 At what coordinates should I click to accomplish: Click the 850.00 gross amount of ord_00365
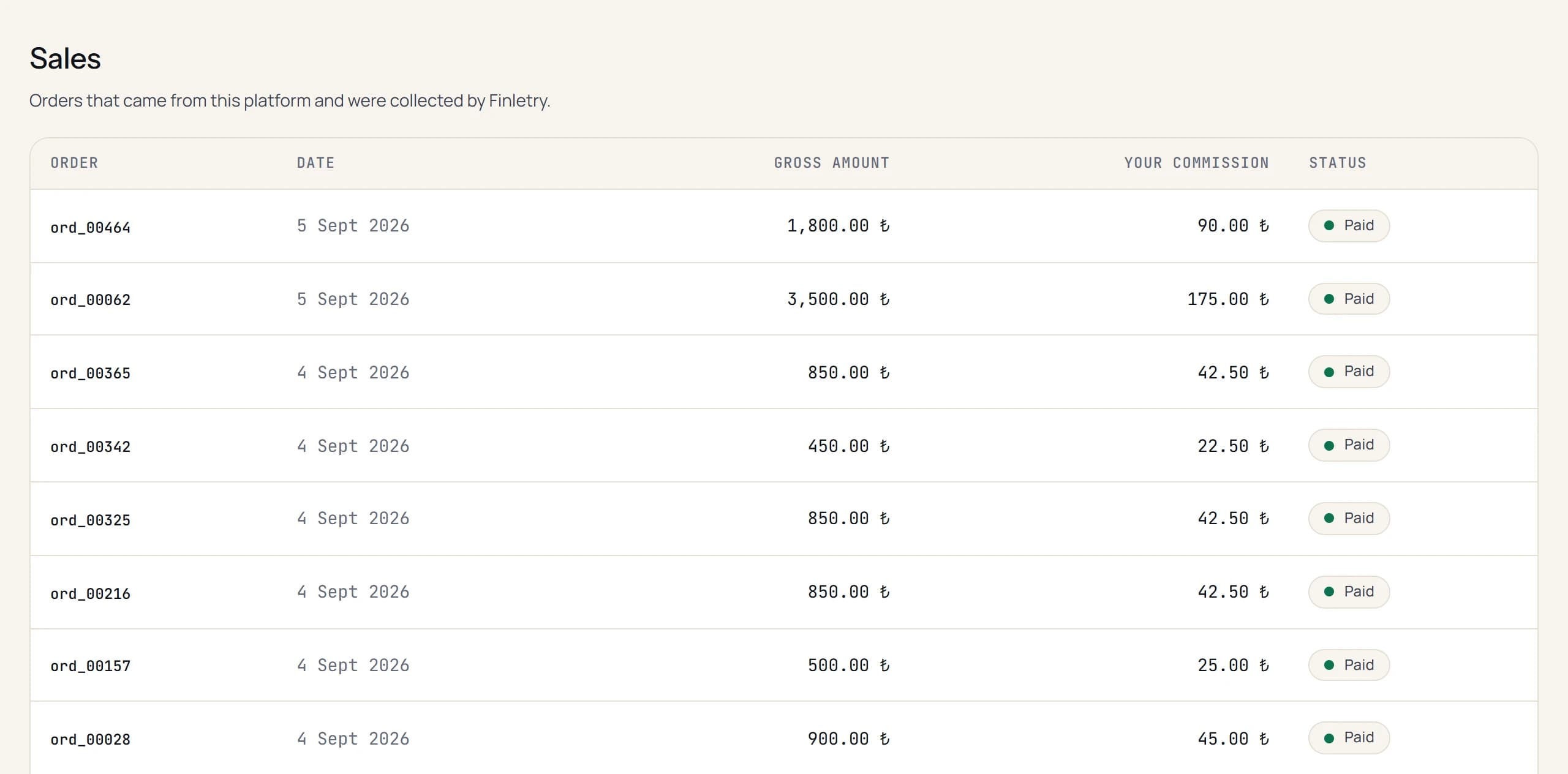[848, 372]
